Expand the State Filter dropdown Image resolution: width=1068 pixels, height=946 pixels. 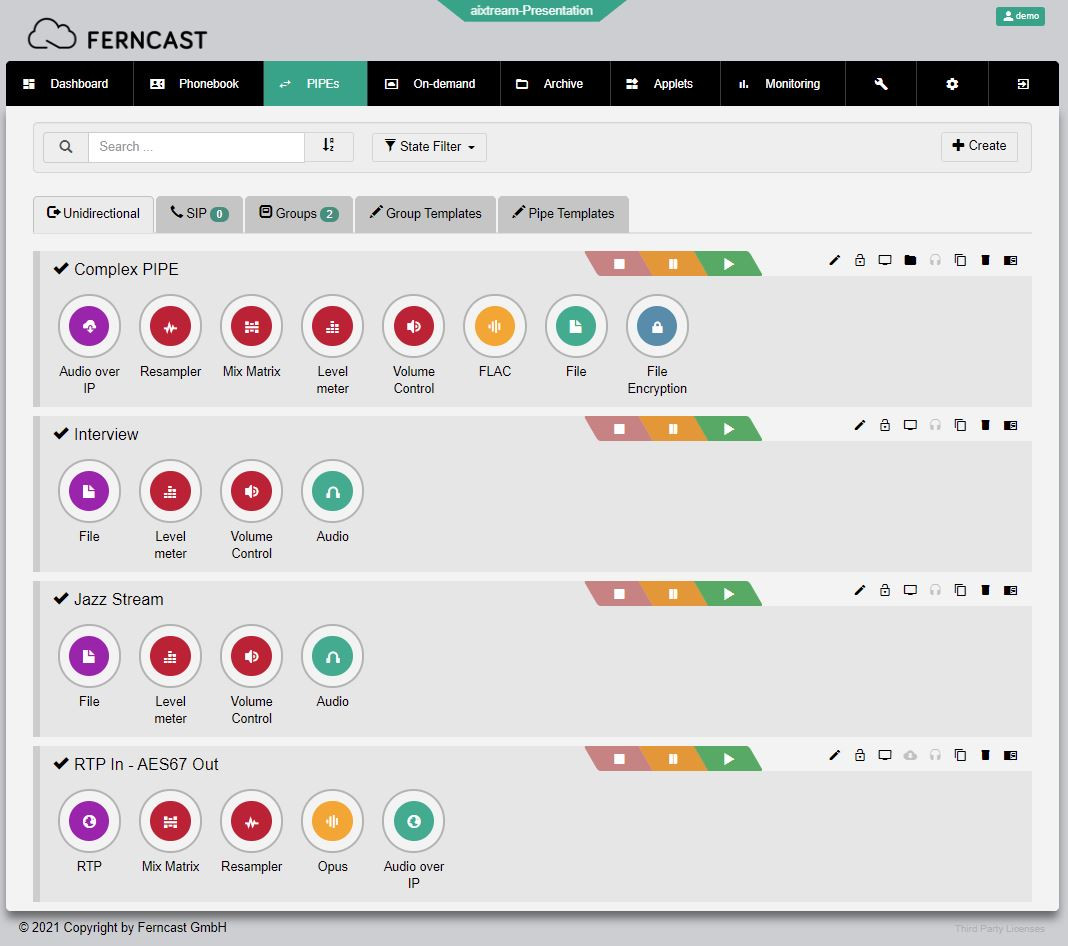click(429, 147)
